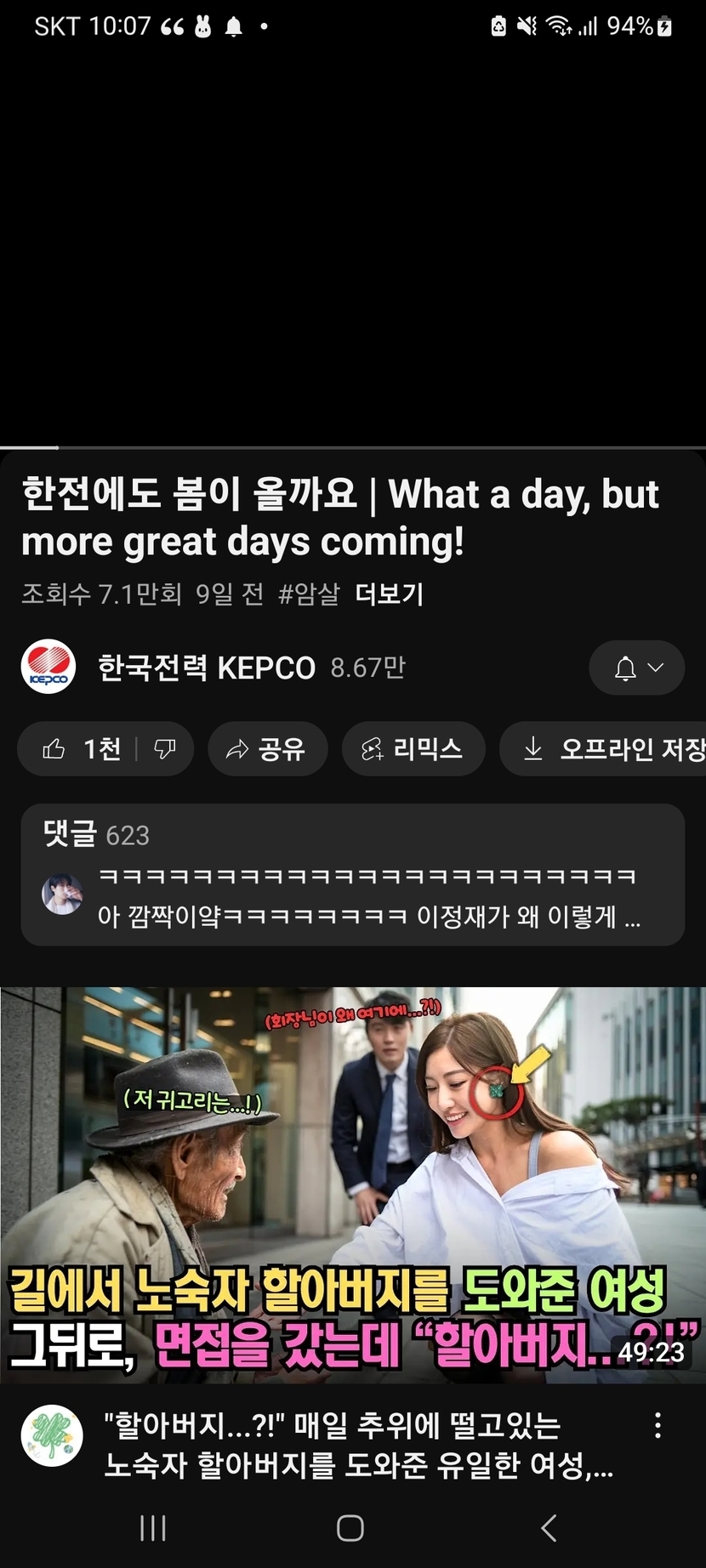Tap the thumbs-down dislike icon
Screen dimensions: 706x1568
[x=164, y=749]
